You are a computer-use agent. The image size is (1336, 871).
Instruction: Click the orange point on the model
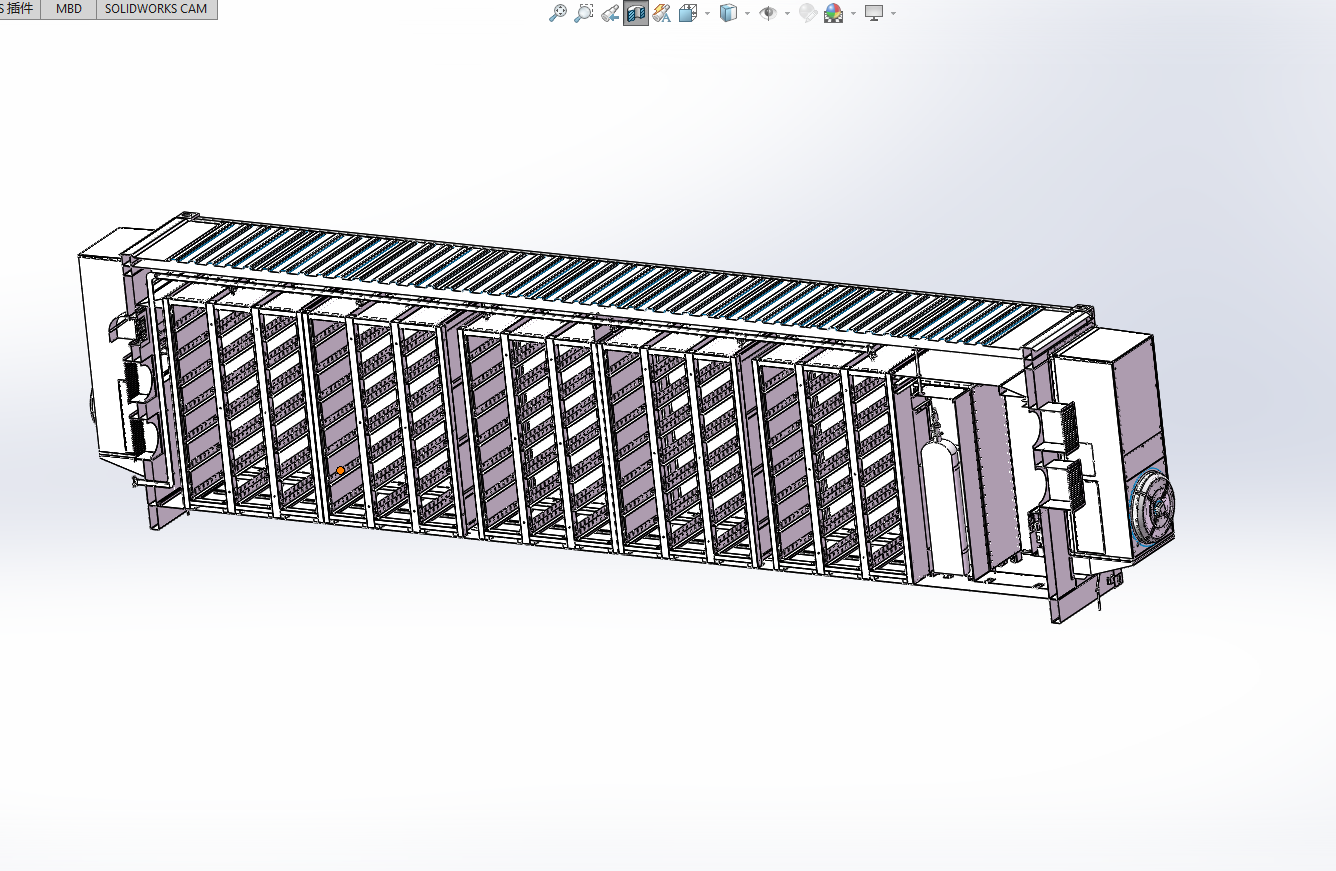click(340, 470)
